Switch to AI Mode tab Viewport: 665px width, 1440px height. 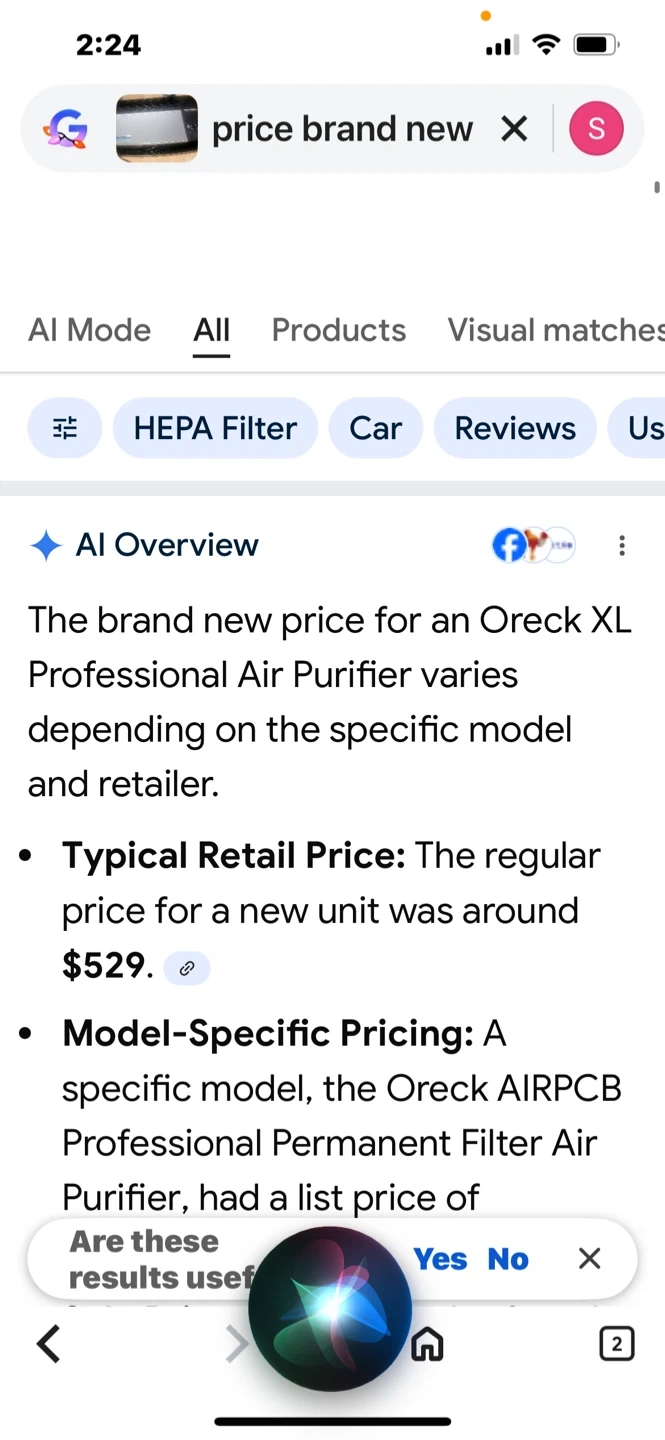(x=90, y=330)
